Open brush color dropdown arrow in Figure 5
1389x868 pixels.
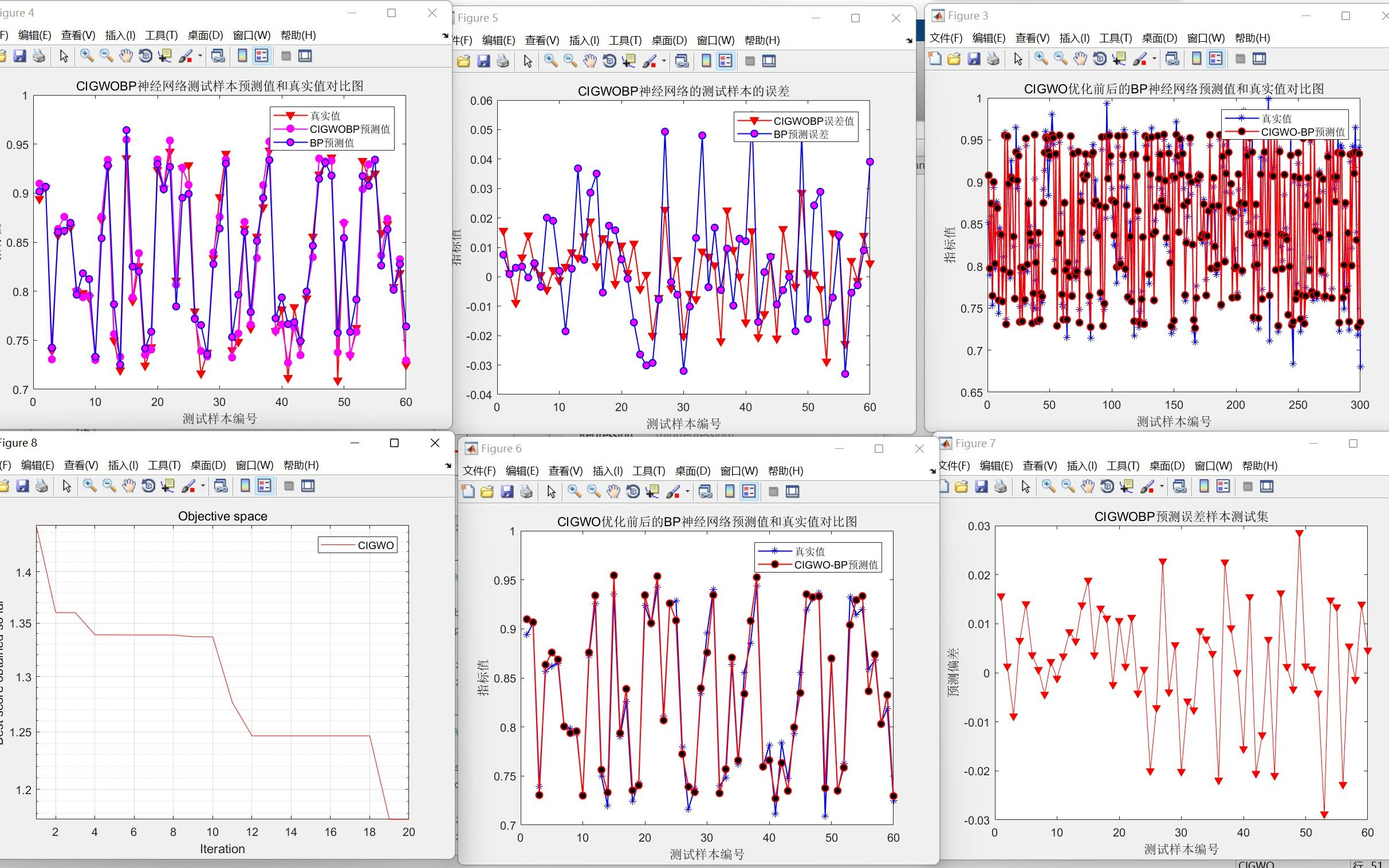[664, 61]
